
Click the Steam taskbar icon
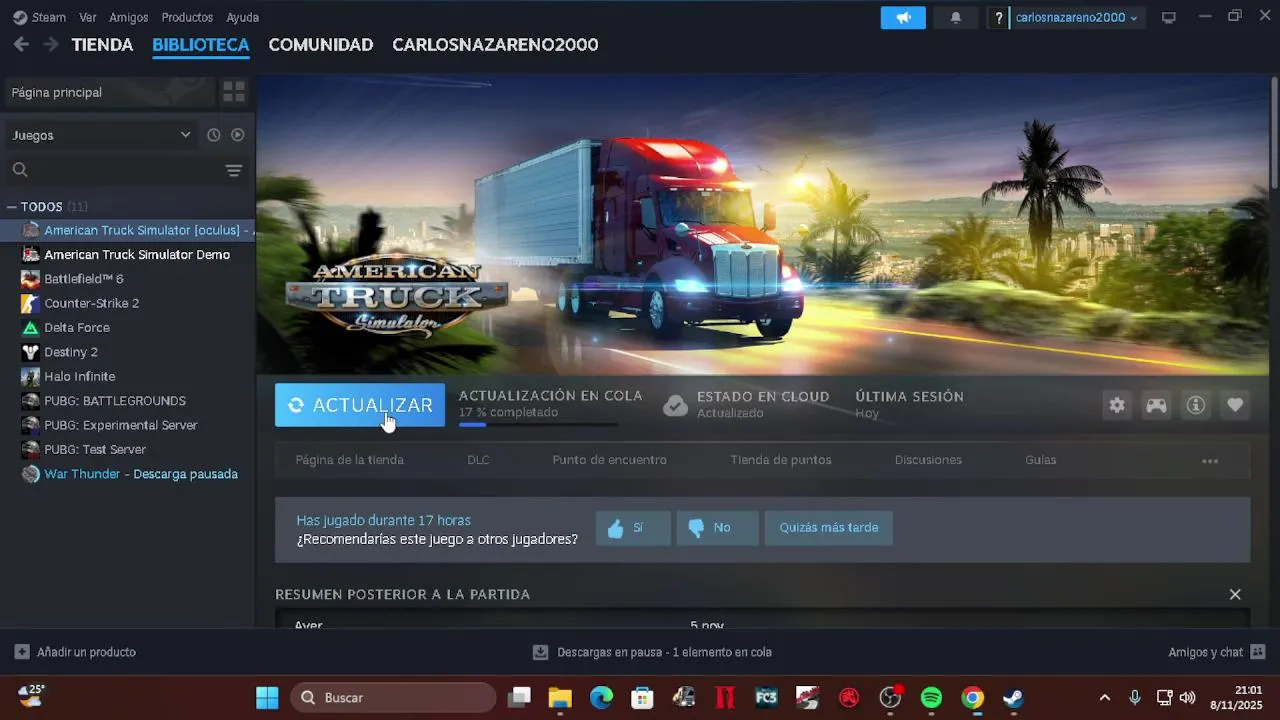(x=1013, y=697)
